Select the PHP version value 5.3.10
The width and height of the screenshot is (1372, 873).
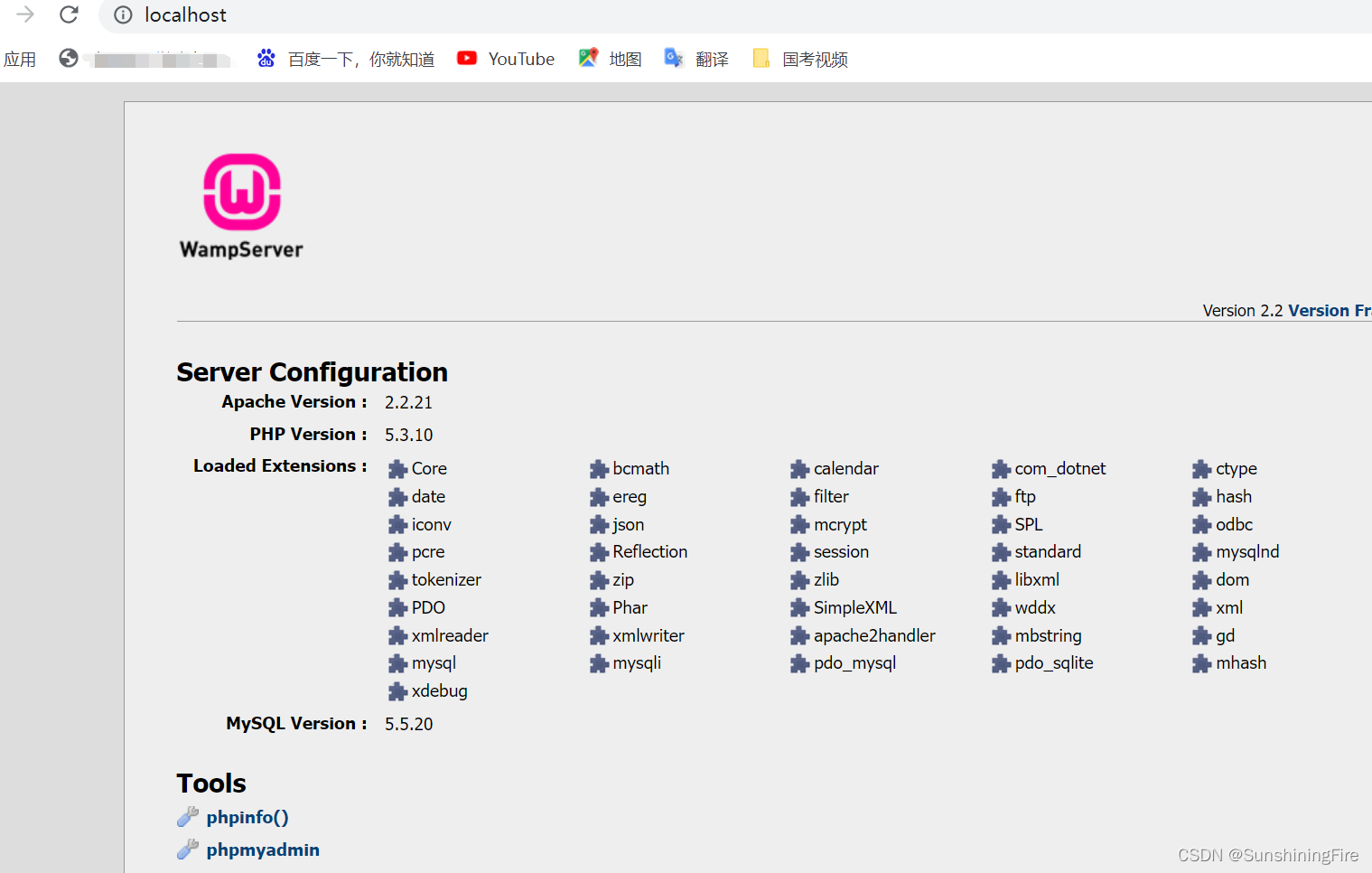(408, 435)
